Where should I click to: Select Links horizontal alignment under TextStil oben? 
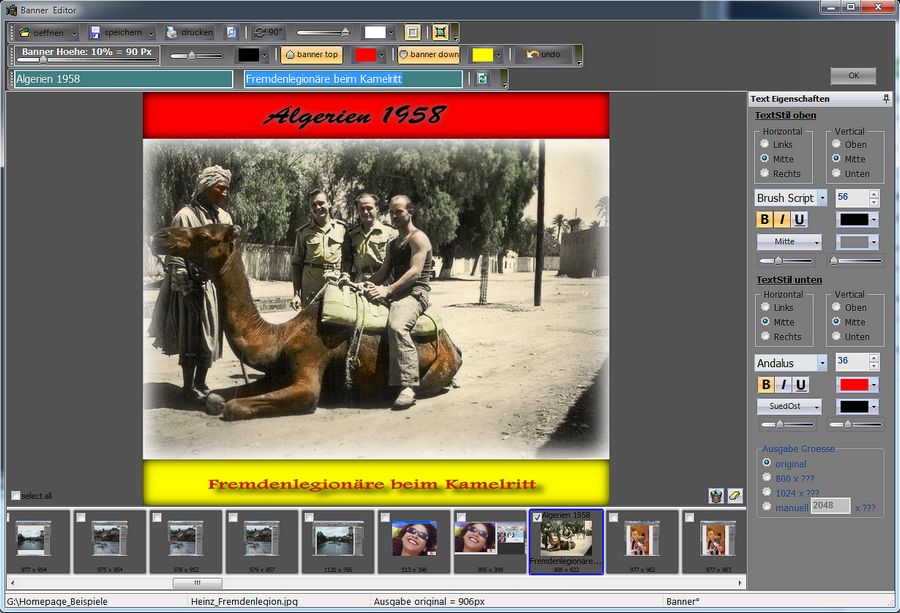766,144
